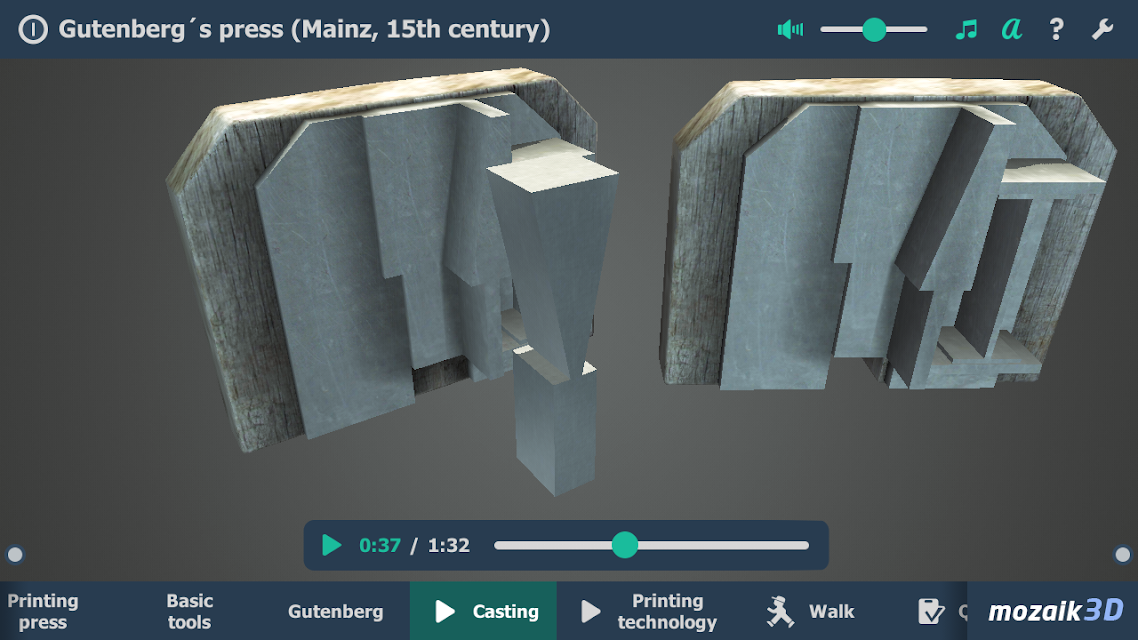The height and width of the screenshot is (640, 1138).
Task: Start Walk mode via the walking figure icon
Action: click(x=780, y=612)
